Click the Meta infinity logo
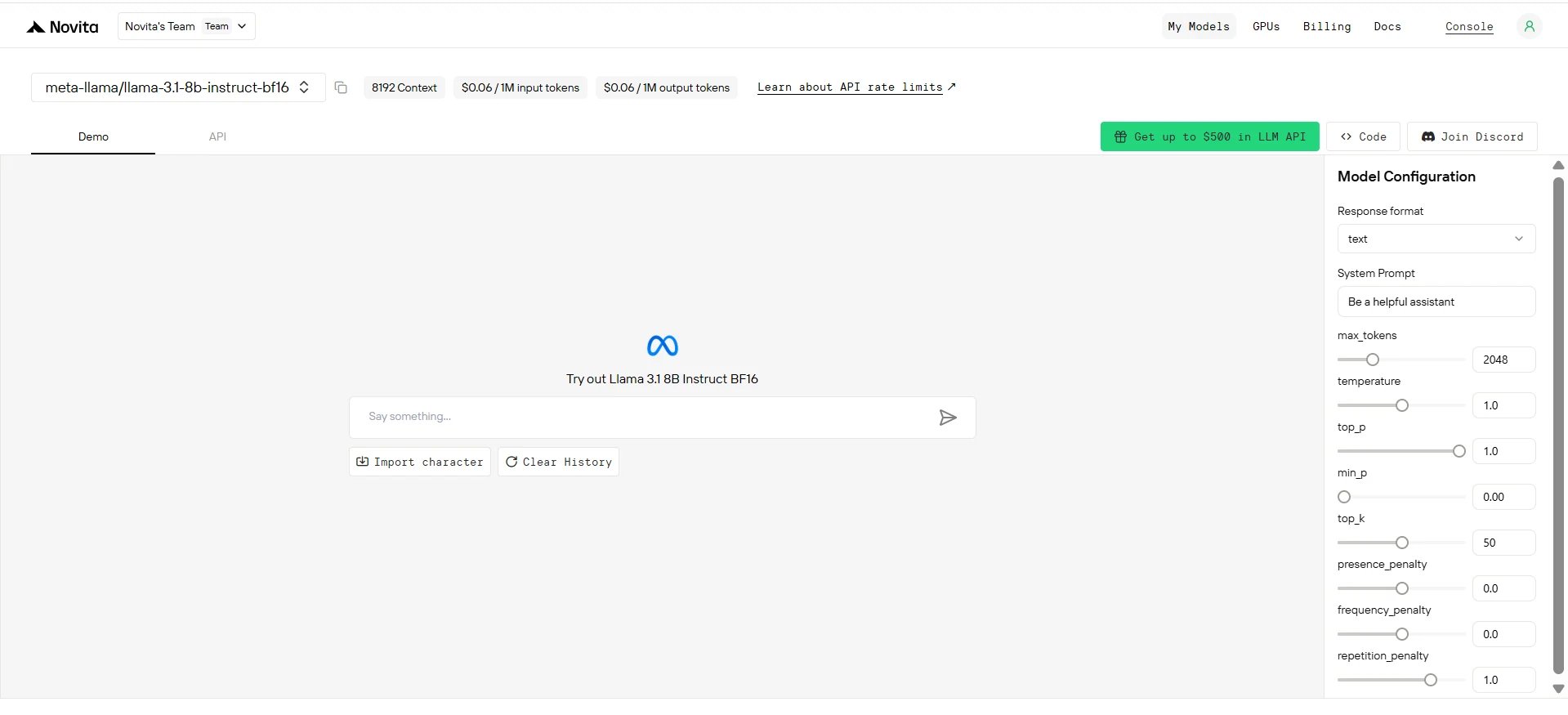1568x715 pixels. (663, 346)
